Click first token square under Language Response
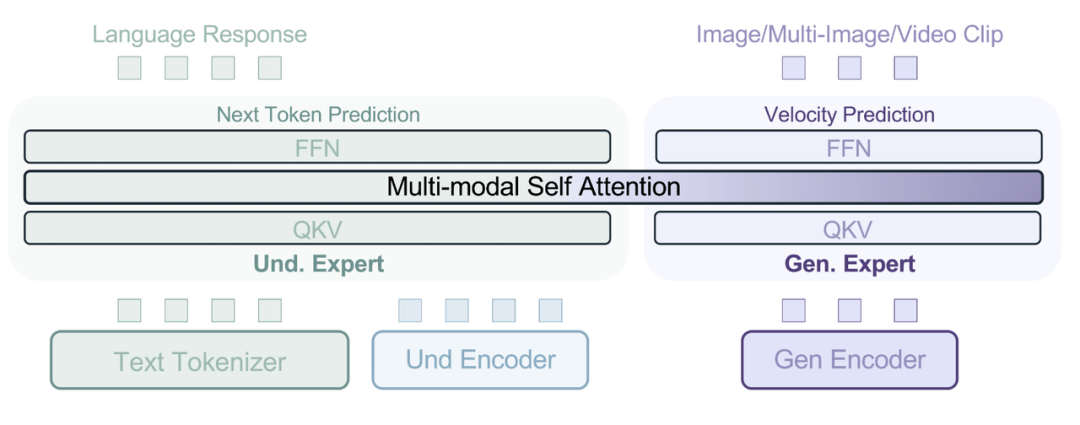Viewport: 1080px width, 425px height. click(129, 68)
